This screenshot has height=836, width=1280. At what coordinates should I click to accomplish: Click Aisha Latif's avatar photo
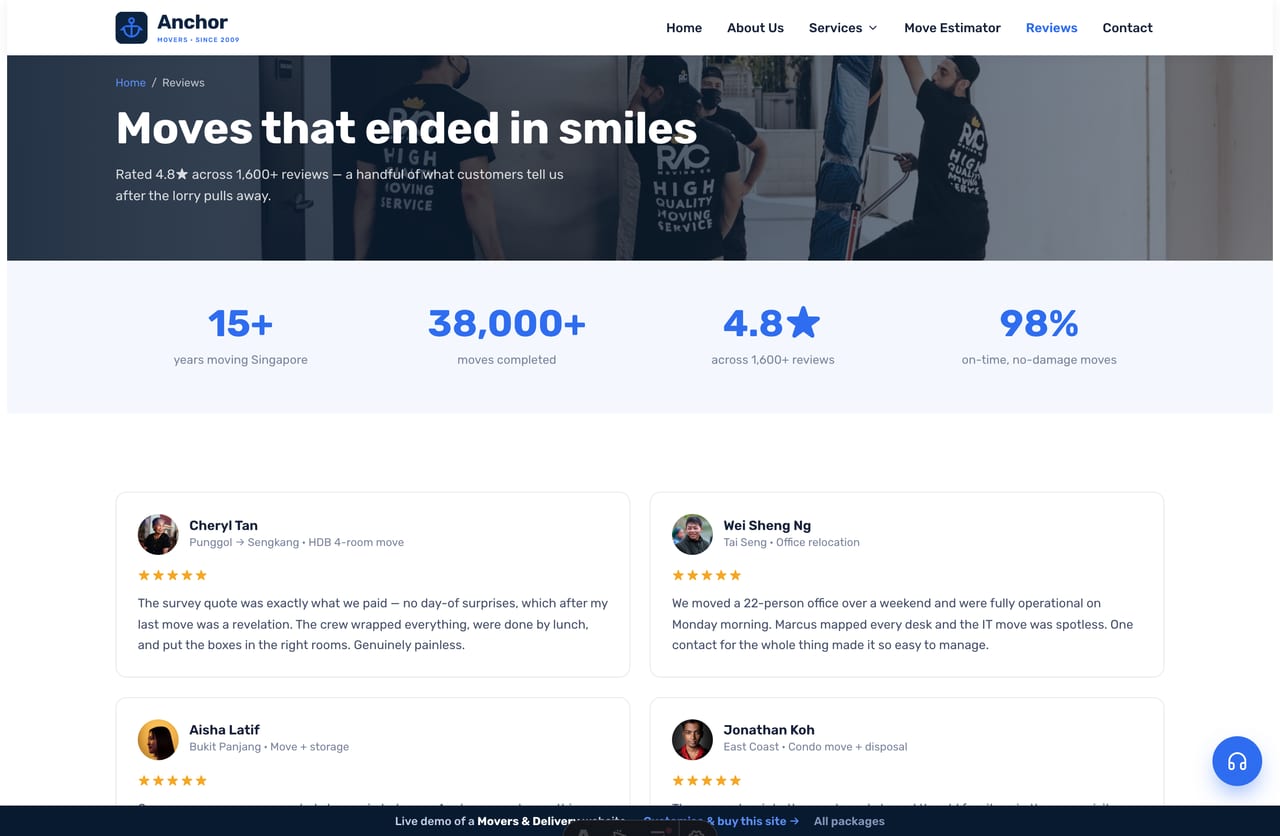pyautogui.click(x=158, y=739)
